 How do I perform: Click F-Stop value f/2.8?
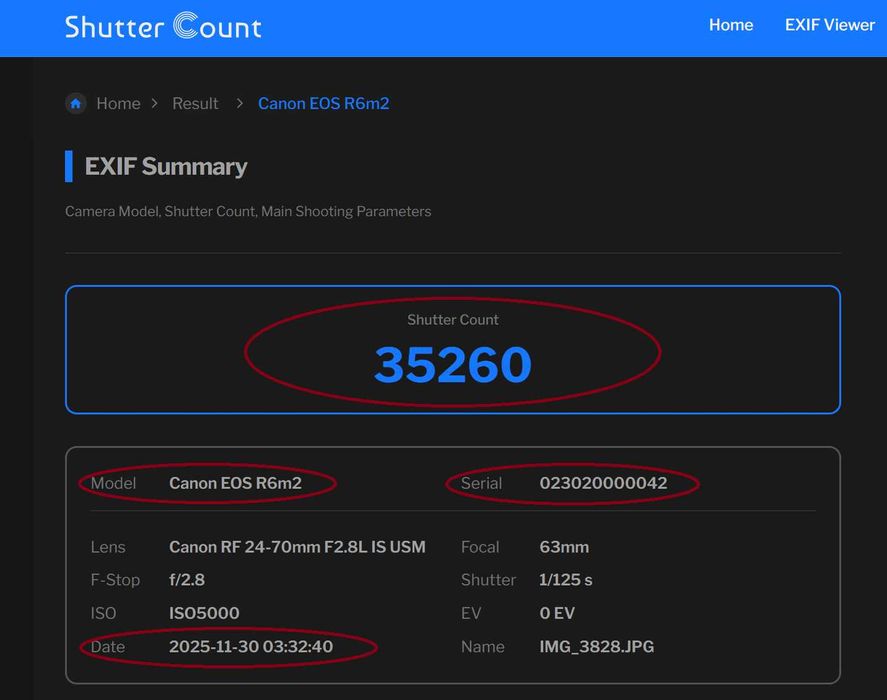point(187,580)
